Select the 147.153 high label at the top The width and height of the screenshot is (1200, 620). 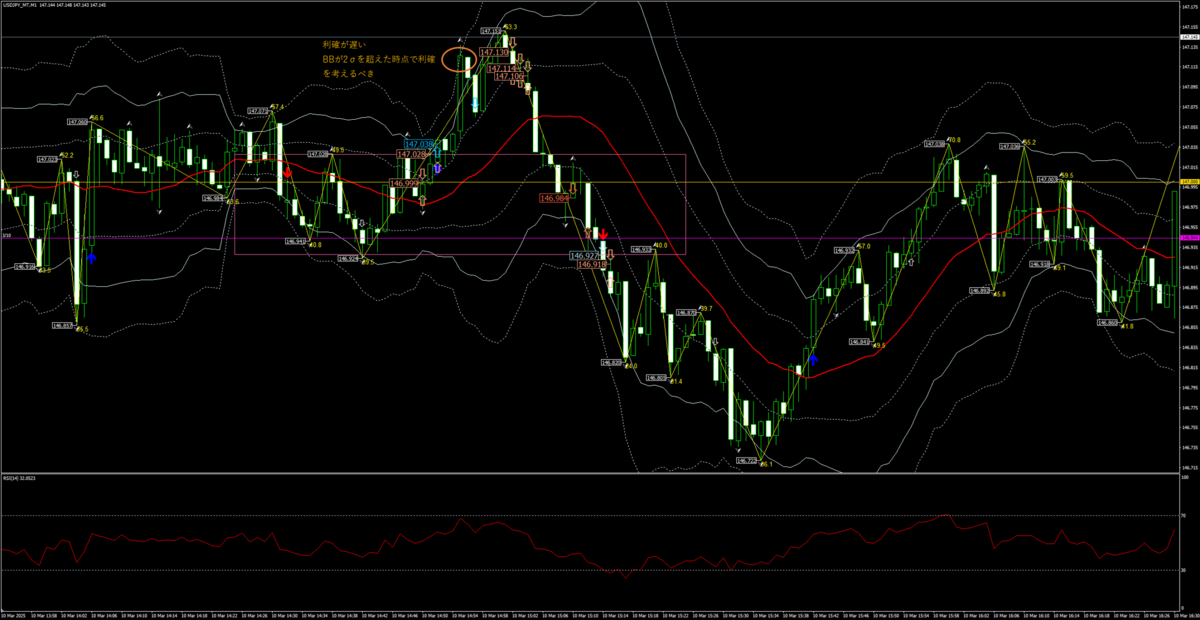[x=491, y=32]
